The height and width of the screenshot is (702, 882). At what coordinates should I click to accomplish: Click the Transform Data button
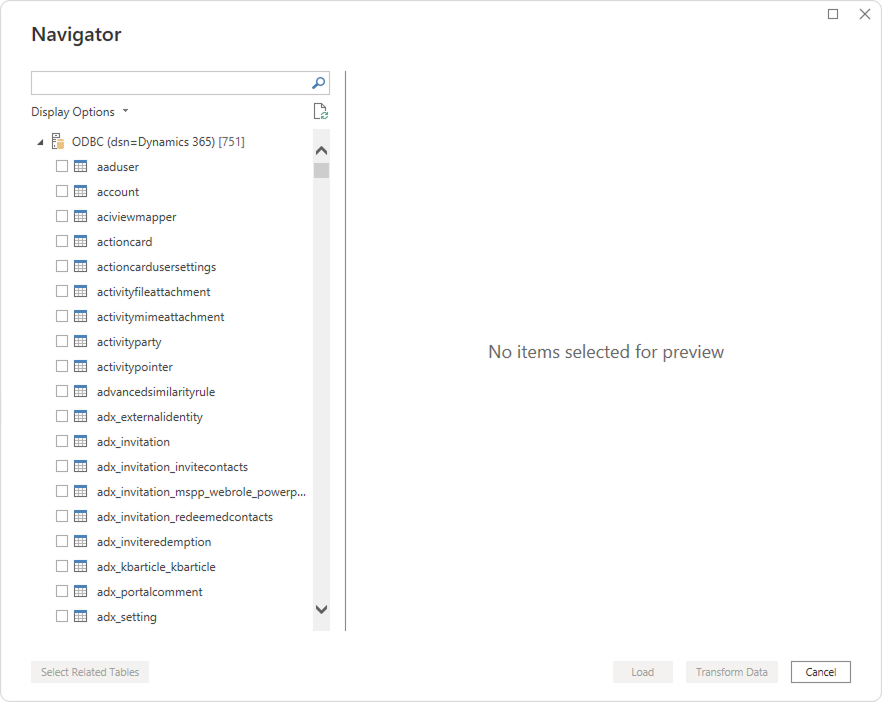(x=731, y=672)
